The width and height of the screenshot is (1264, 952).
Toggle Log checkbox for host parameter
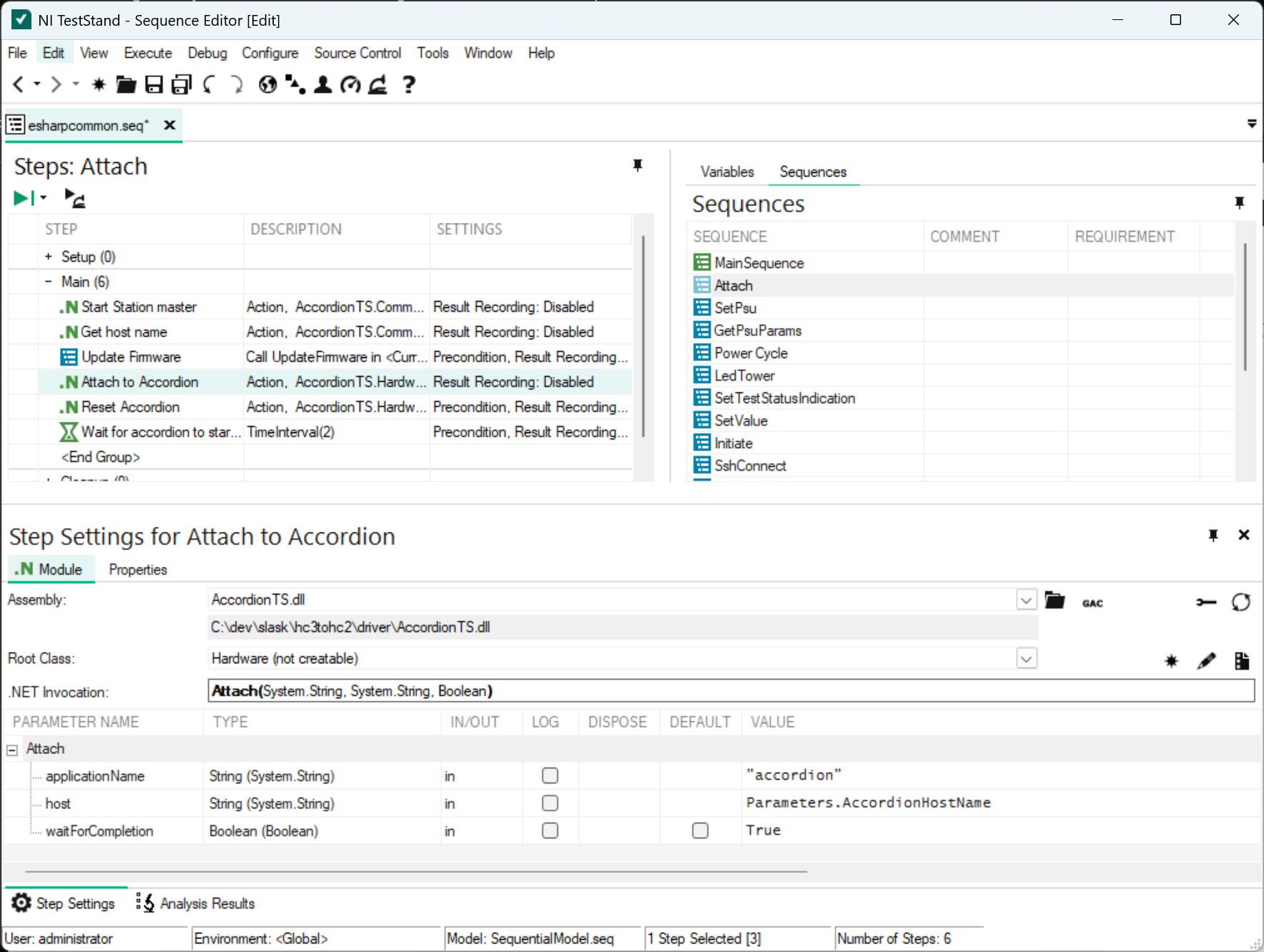[x=550, y=803]
